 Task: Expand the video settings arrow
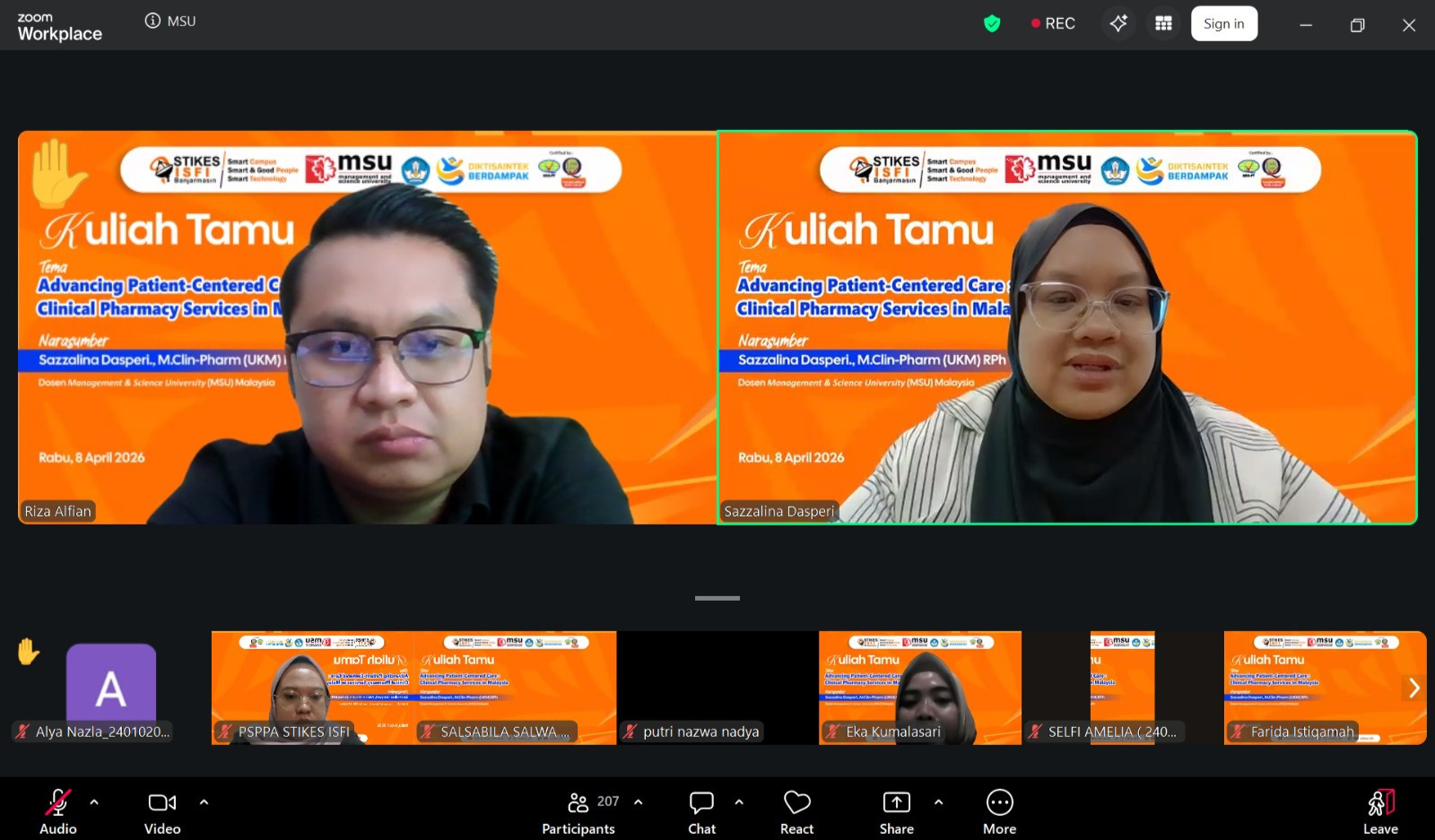204,802
